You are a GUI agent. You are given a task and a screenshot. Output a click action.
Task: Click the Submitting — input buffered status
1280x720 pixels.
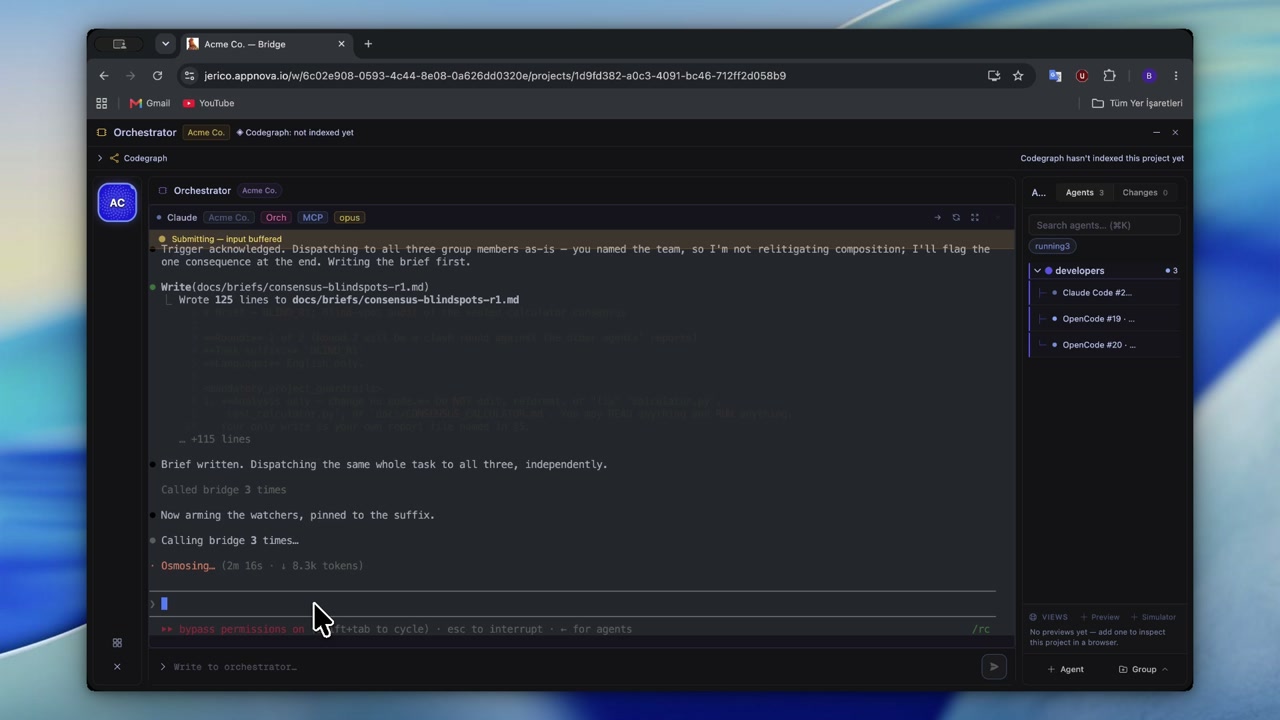pos(226,239)
